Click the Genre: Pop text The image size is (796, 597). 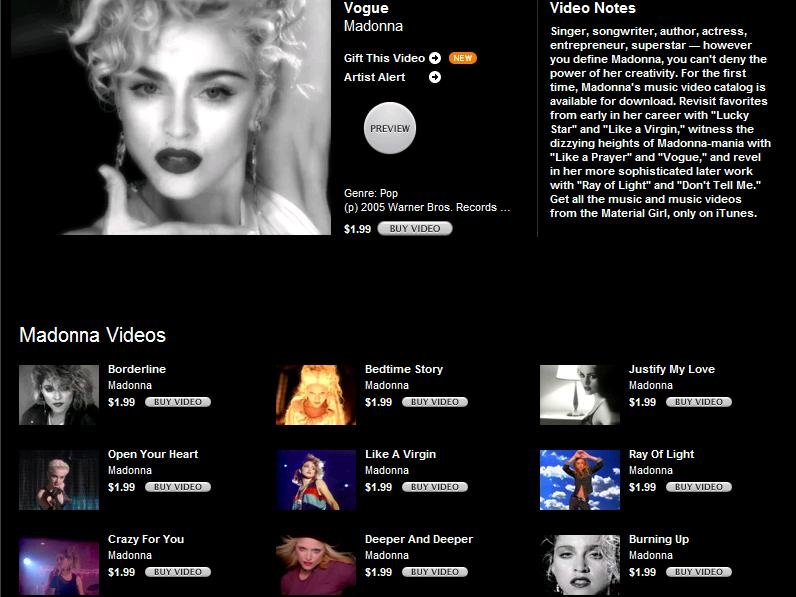pos(371,193)
